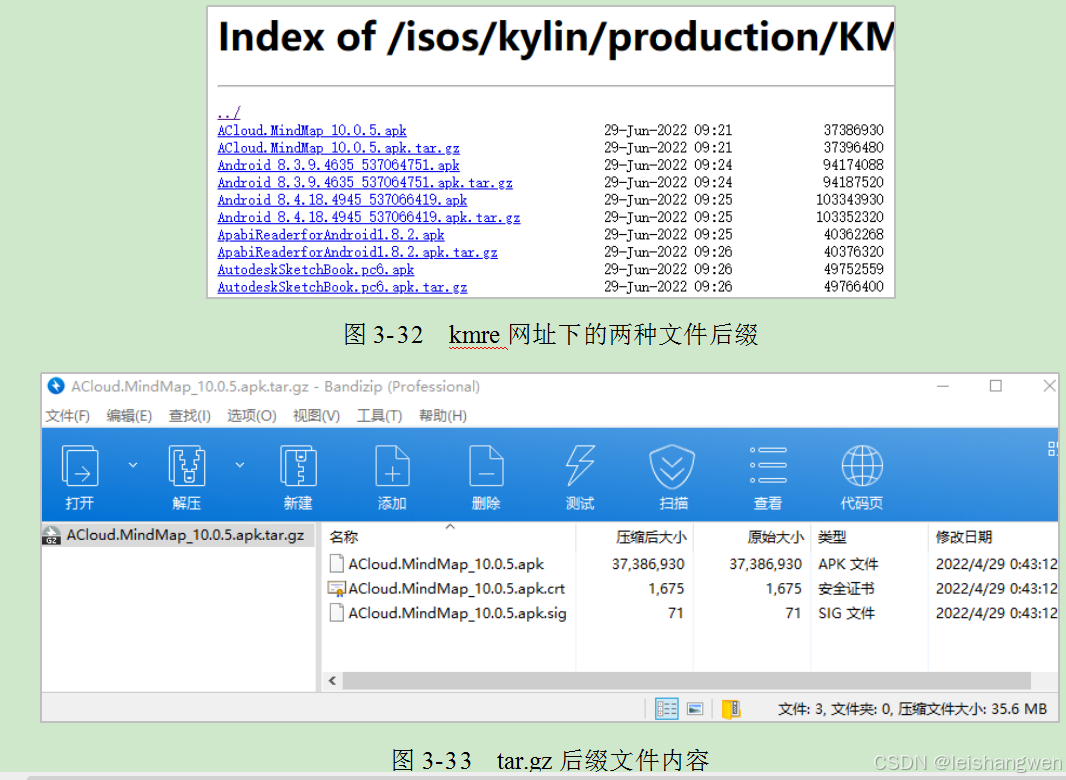Select ACloud.MindMap_10.0.5.apk.sig file row
The width and height of the screenshot is (1066, 780).
tap(689, 613)
